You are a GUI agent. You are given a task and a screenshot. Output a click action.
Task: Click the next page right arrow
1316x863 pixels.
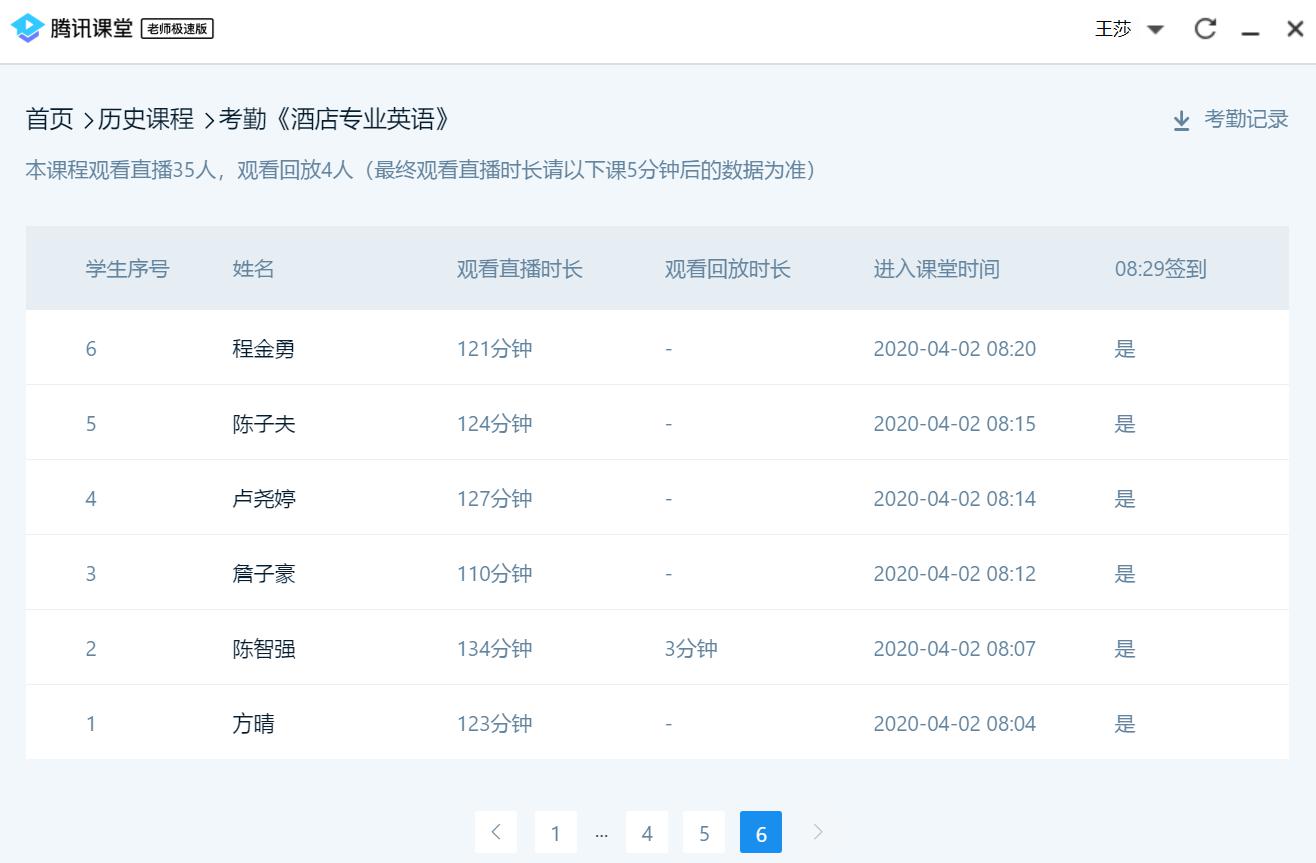[818, 832]
